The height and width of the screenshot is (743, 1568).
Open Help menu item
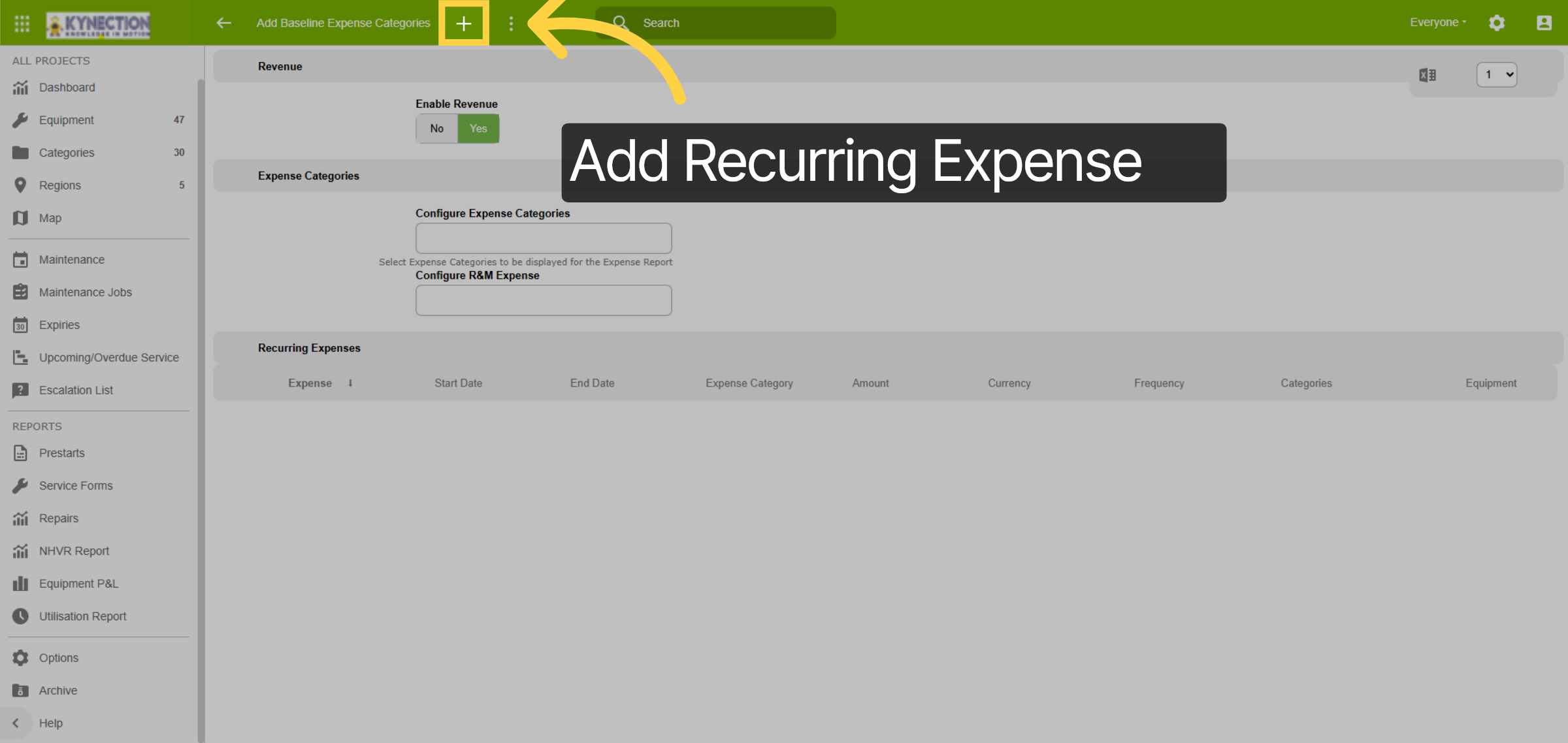(51, 723)
